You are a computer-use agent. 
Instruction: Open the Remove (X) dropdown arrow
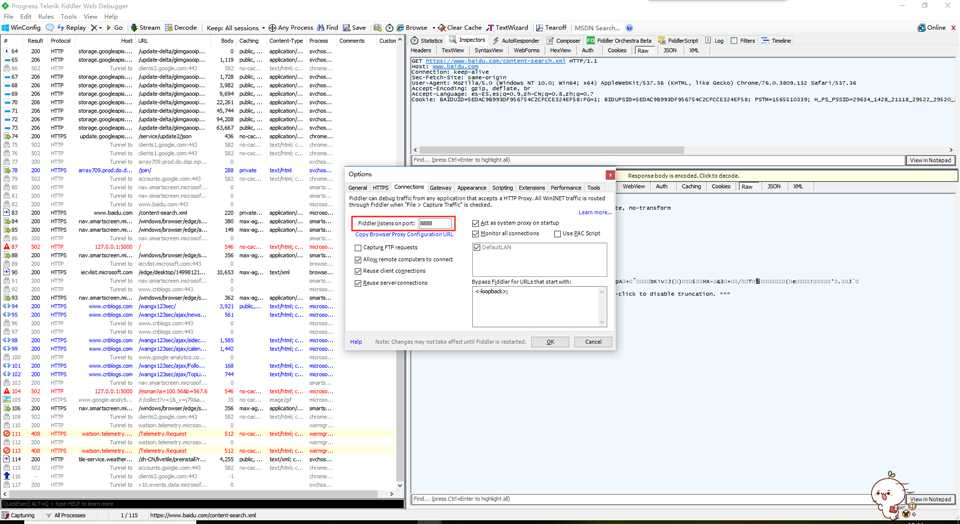100,28
